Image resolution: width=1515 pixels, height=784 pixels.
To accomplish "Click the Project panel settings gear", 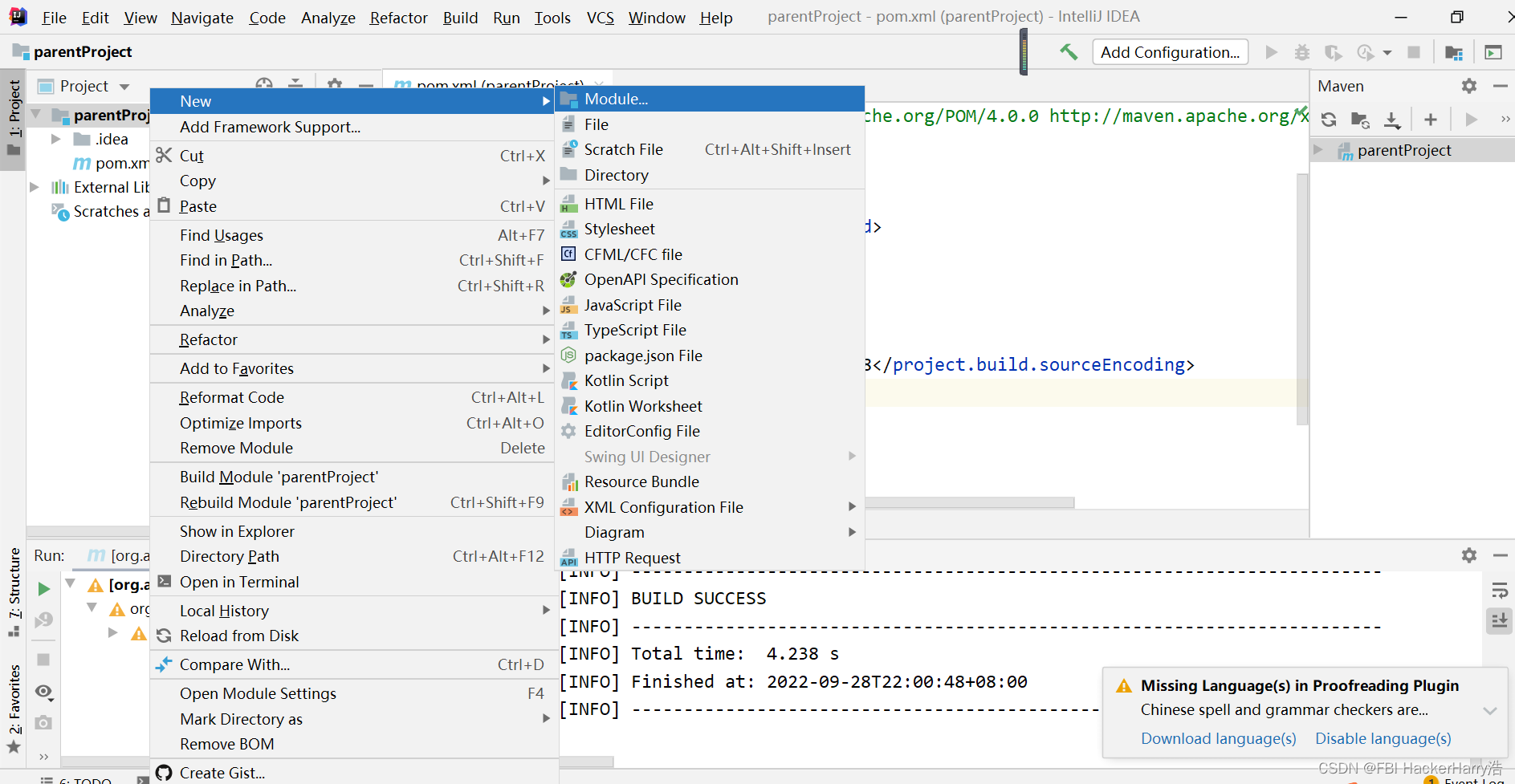I will [x=335, y=84].
